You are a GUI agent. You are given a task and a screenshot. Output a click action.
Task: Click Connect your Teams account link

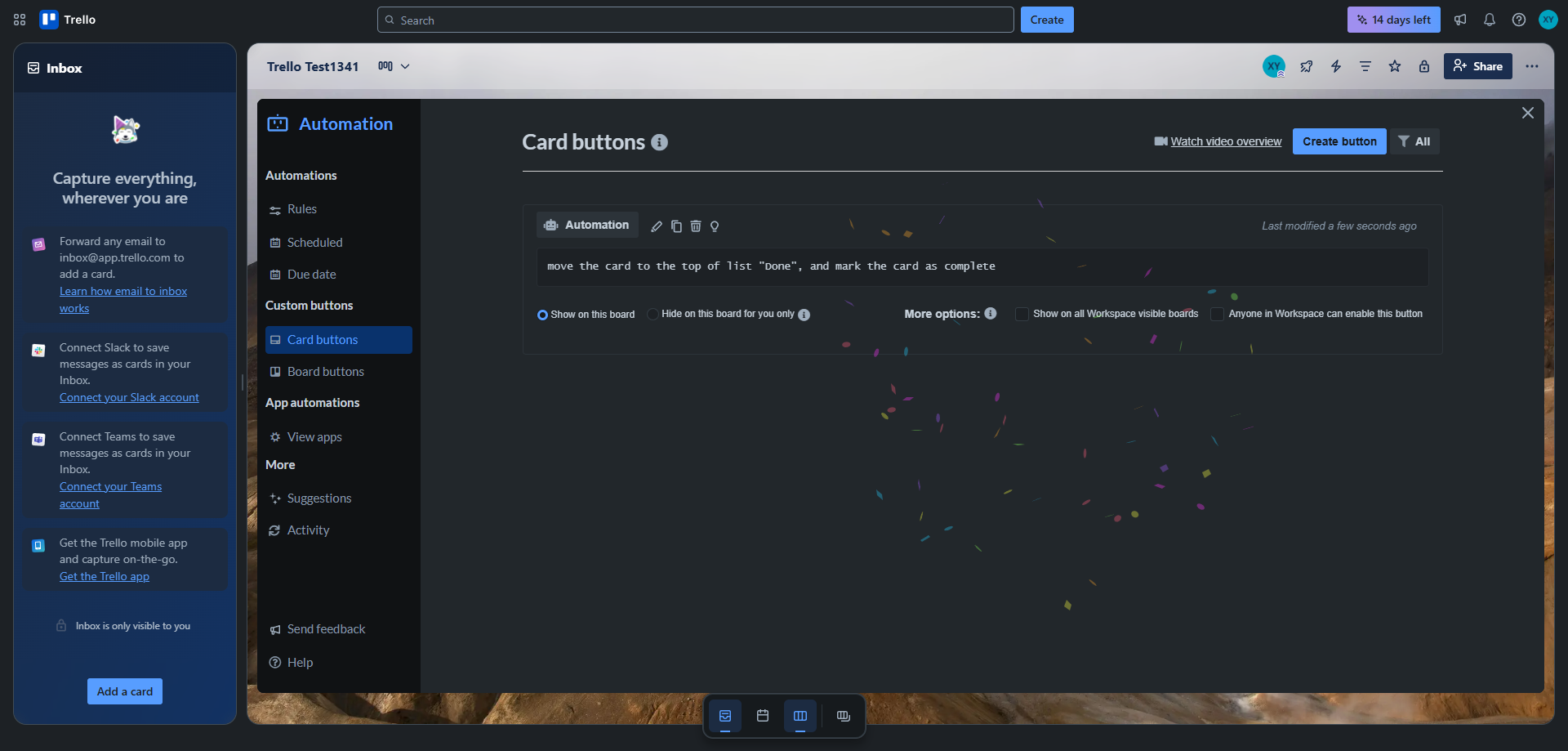click(110, 495)
